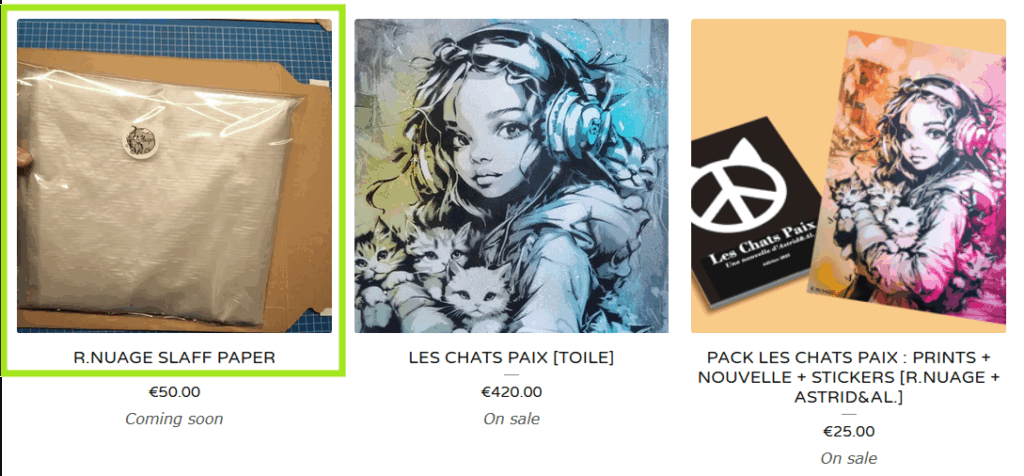
Task: Click On sale under the €25.00 price
Action: (x=848, y=458)
